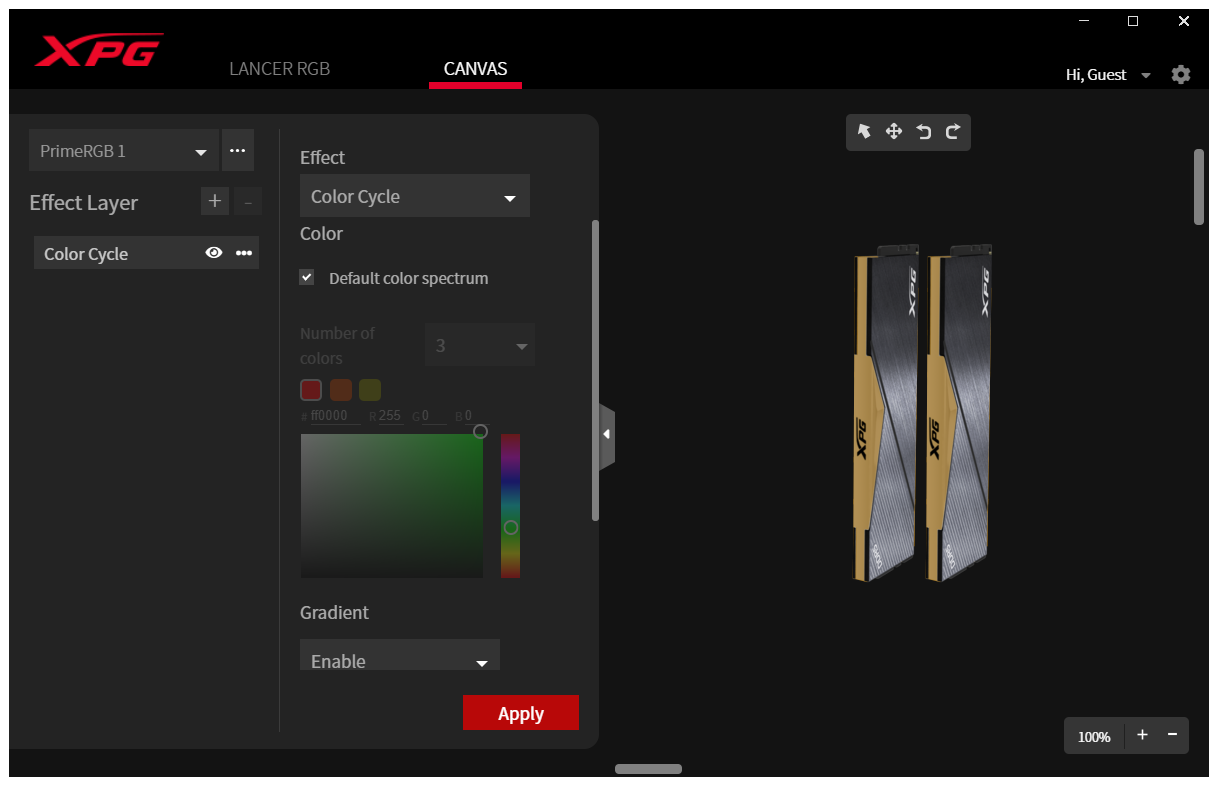Click the Apply button
1226x790 pixels.
521,713
